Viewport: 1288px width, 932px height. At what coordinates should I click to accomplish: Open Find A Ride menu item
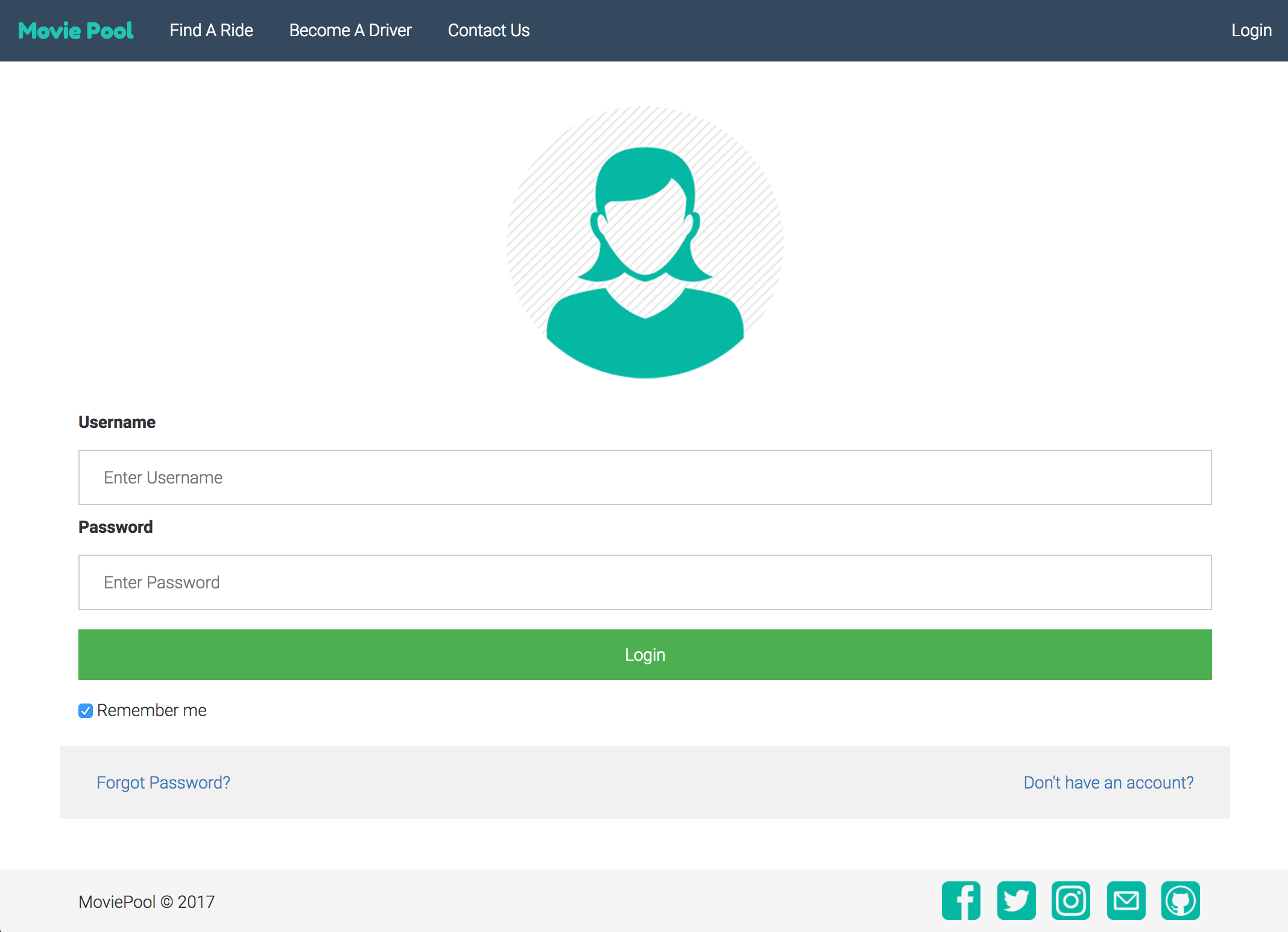pos(211,31)
